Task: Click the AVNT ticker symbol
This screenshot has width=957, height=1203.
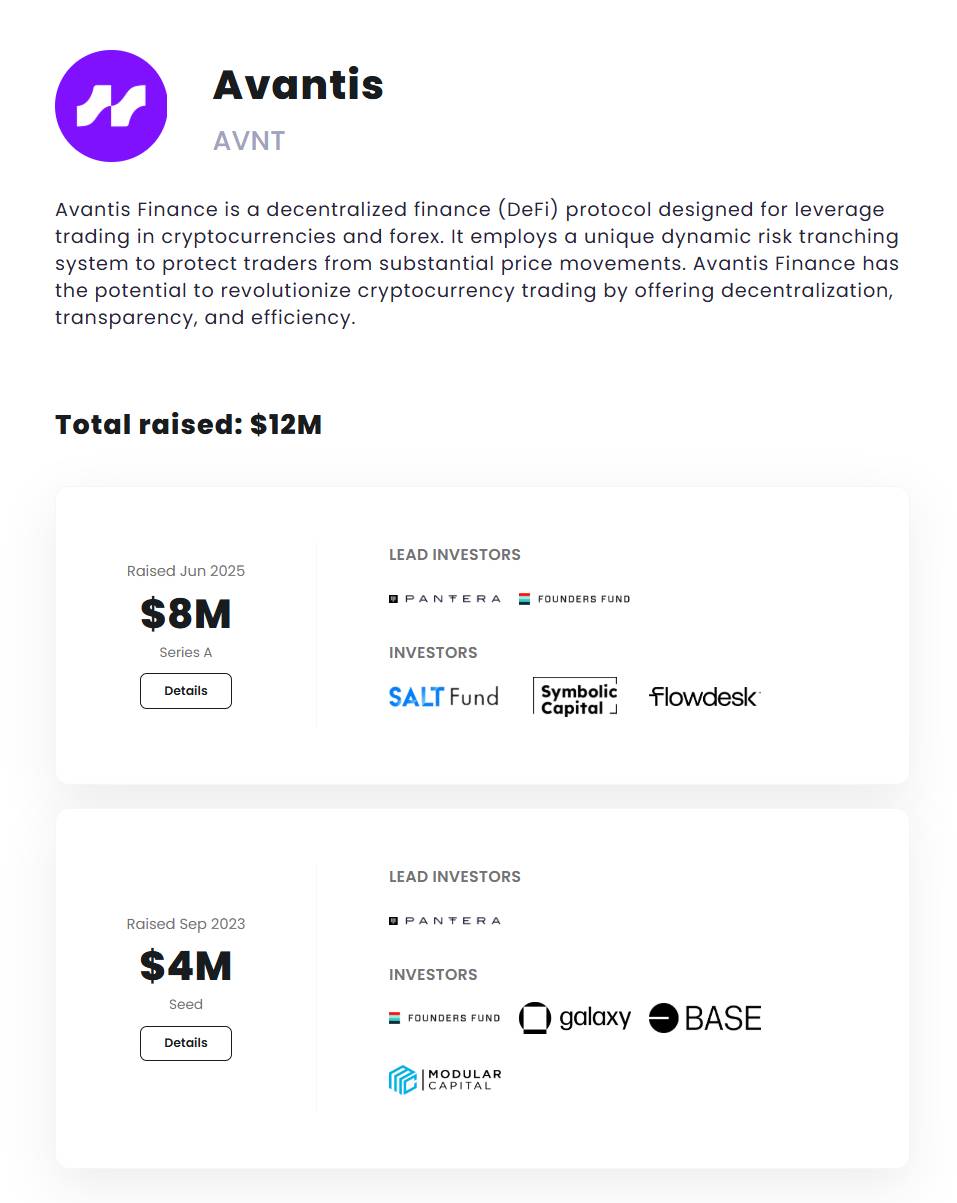Action: pos(249,141)
